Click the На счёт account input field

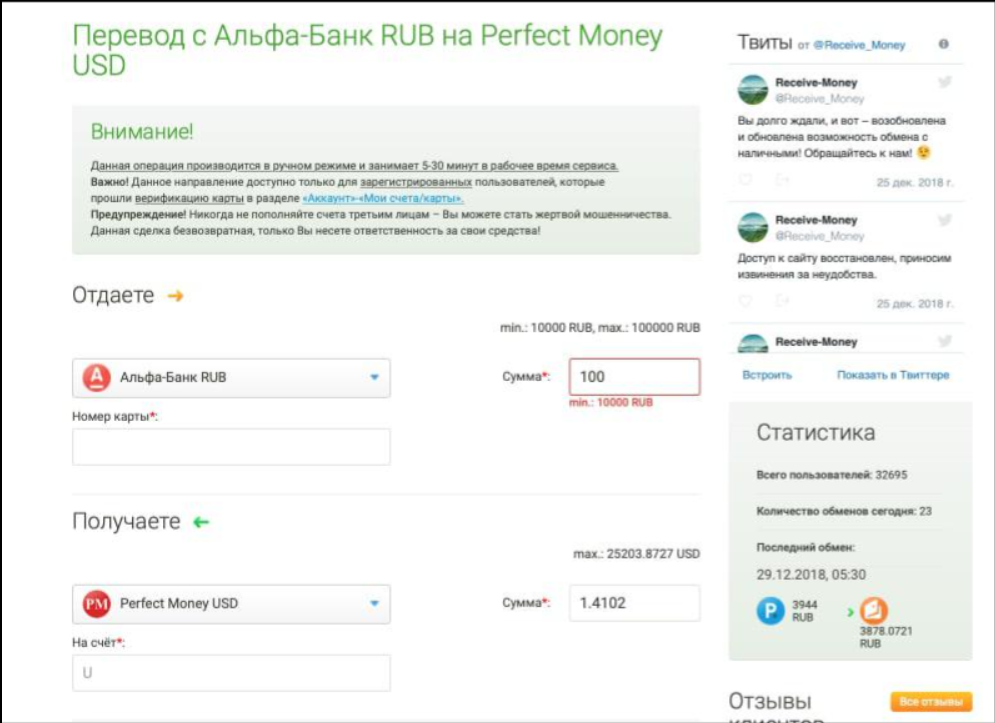(231, 673)
